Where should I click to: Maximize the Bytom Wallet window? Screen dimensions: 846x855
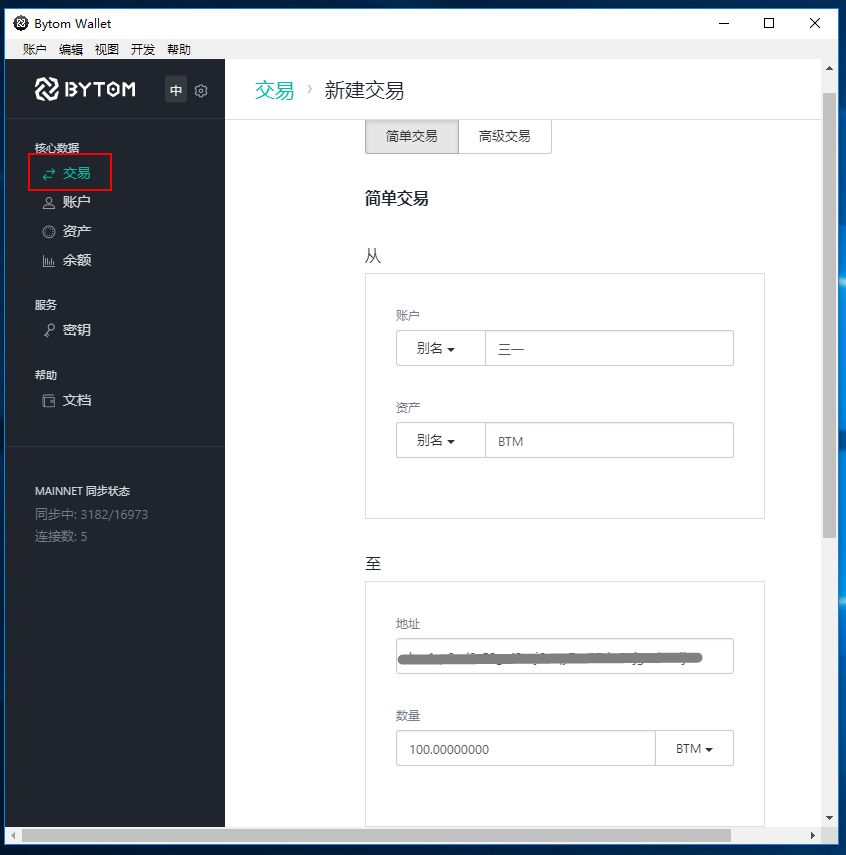[769, 23]
